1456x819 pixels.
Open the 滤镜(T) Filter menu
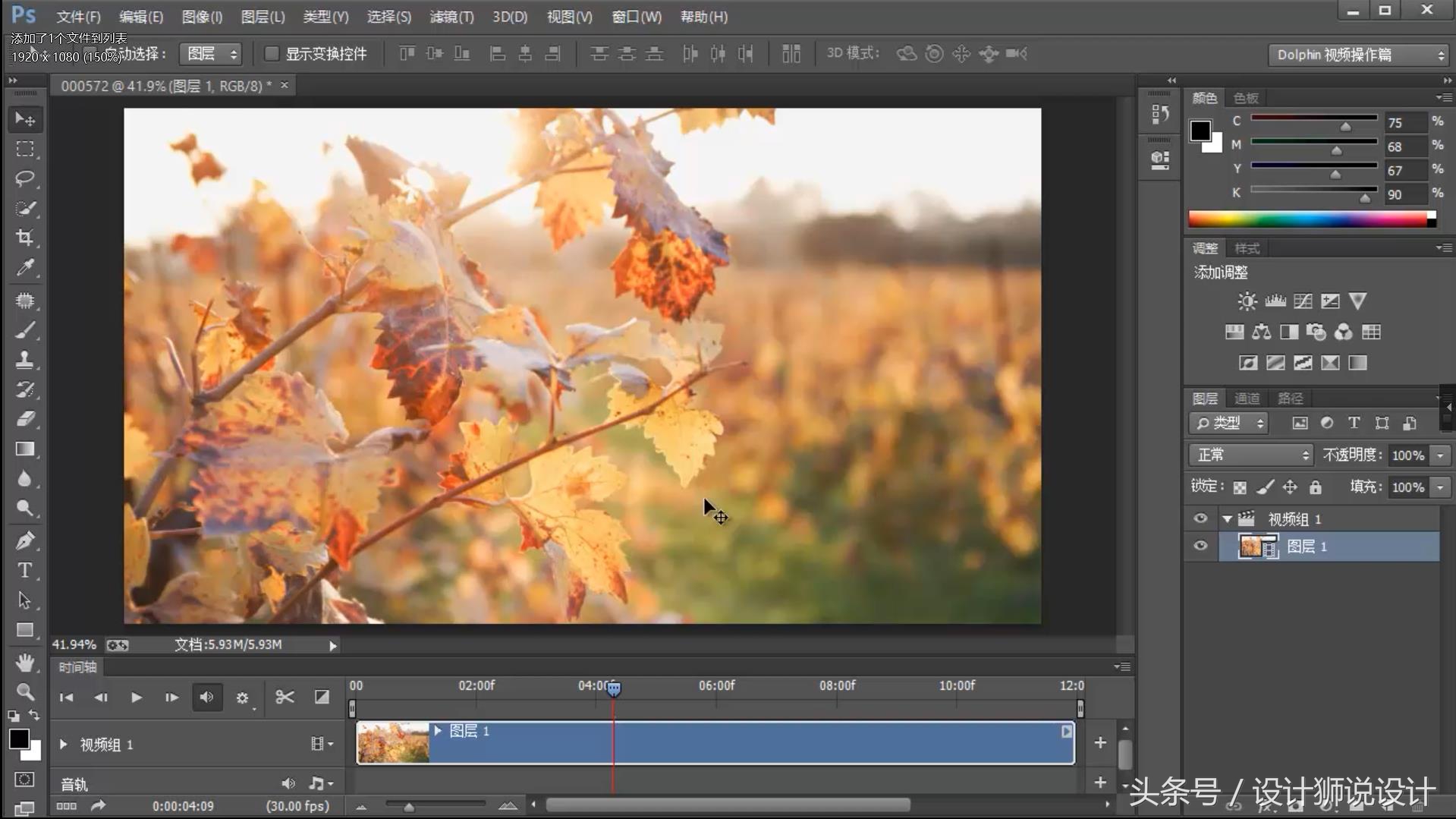point(451,17)
